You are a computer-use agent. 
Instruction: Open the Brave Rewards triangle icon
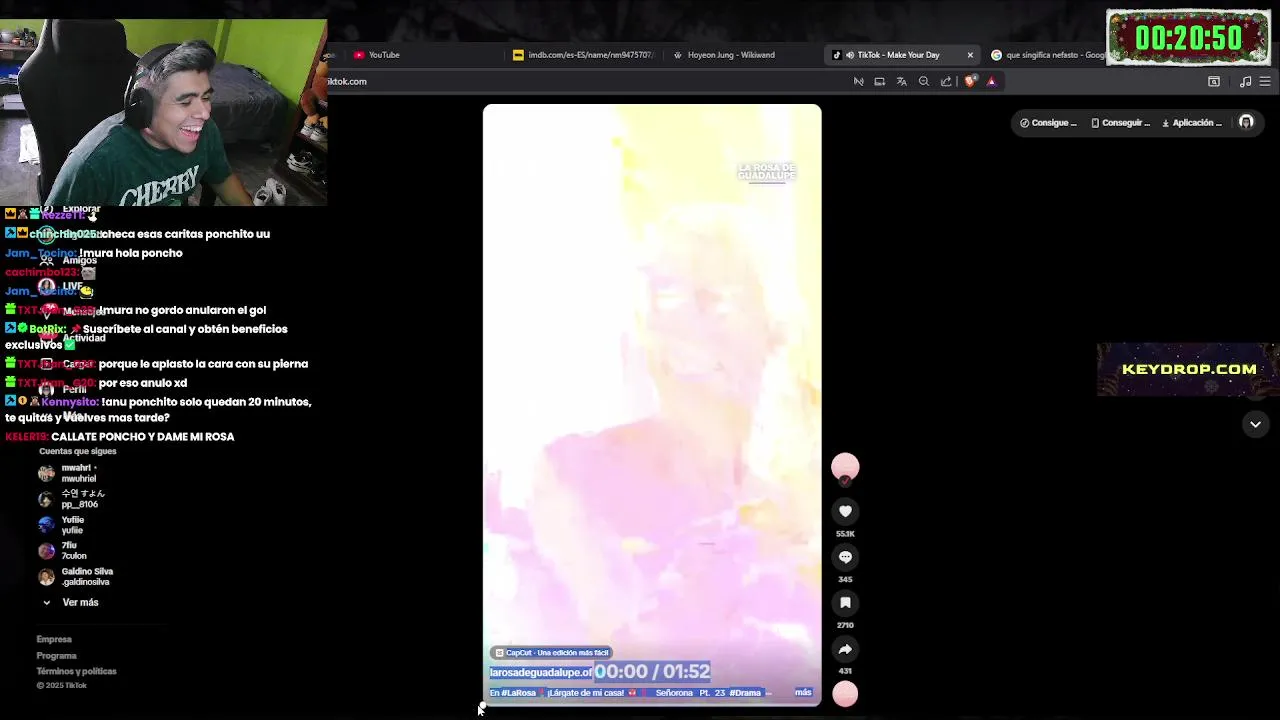point(991,82)
